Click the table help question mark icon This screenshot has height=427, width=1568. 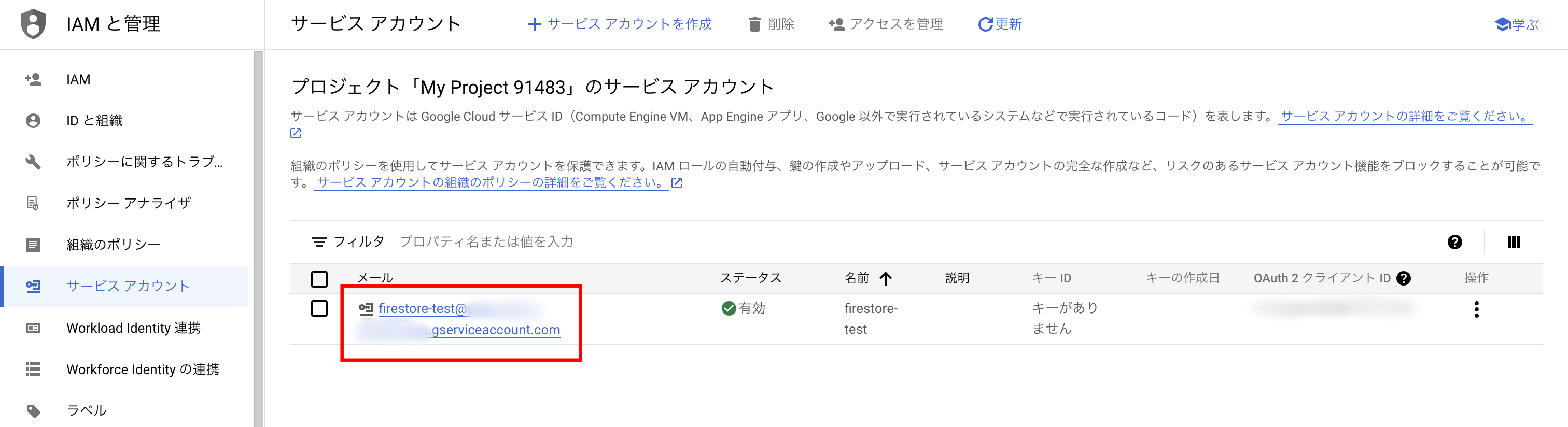[1455, 242]
